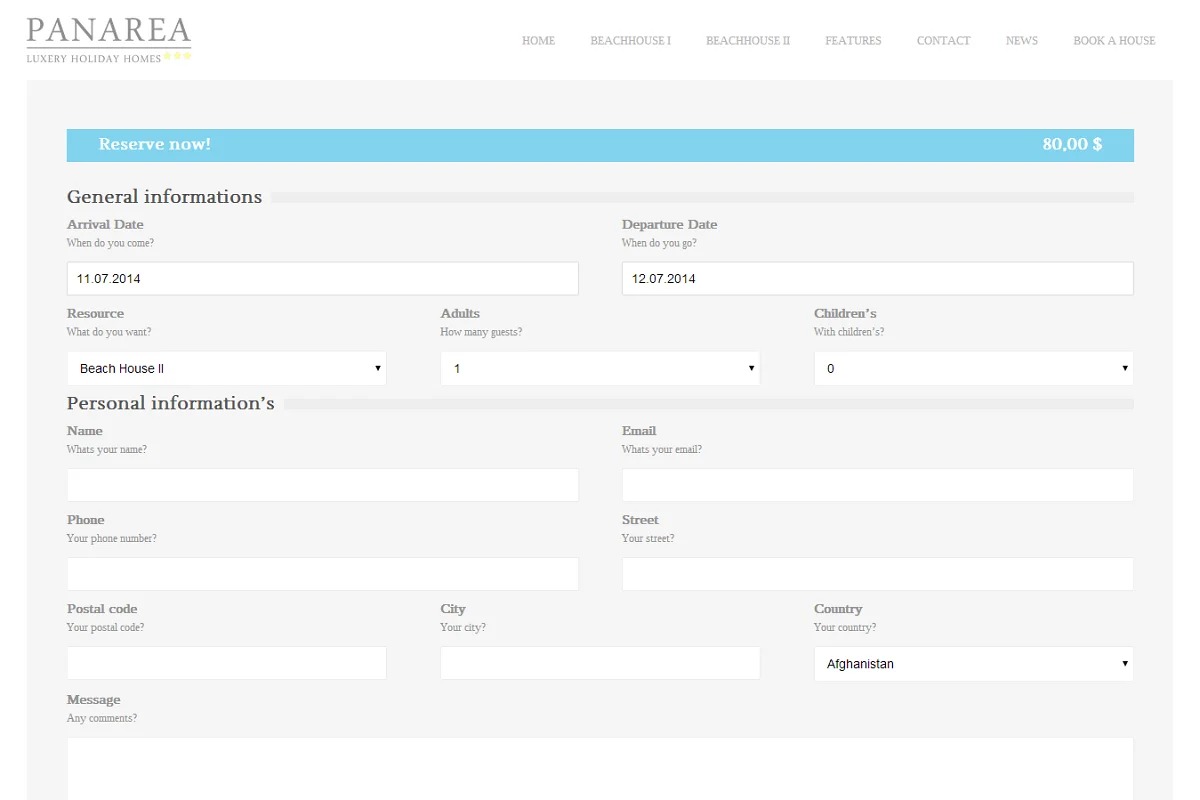
Task: Open the Children's count dropdown
Action: (x=973, y=368)
